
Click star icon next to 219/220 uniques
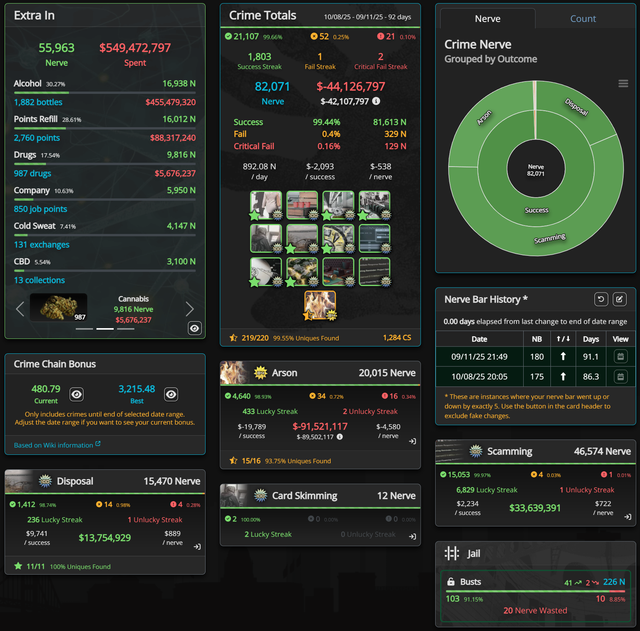pos(233,338)
